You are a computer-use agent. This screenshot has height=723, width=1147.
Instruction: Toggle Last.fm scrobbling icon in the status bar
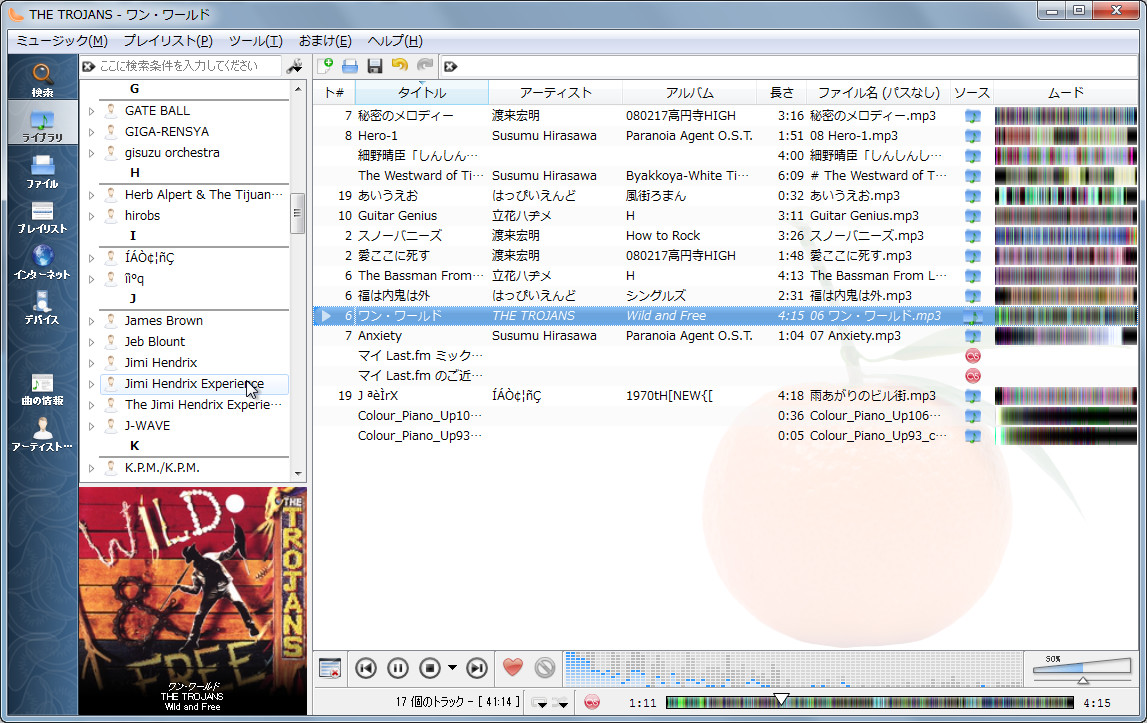(592, 703)
